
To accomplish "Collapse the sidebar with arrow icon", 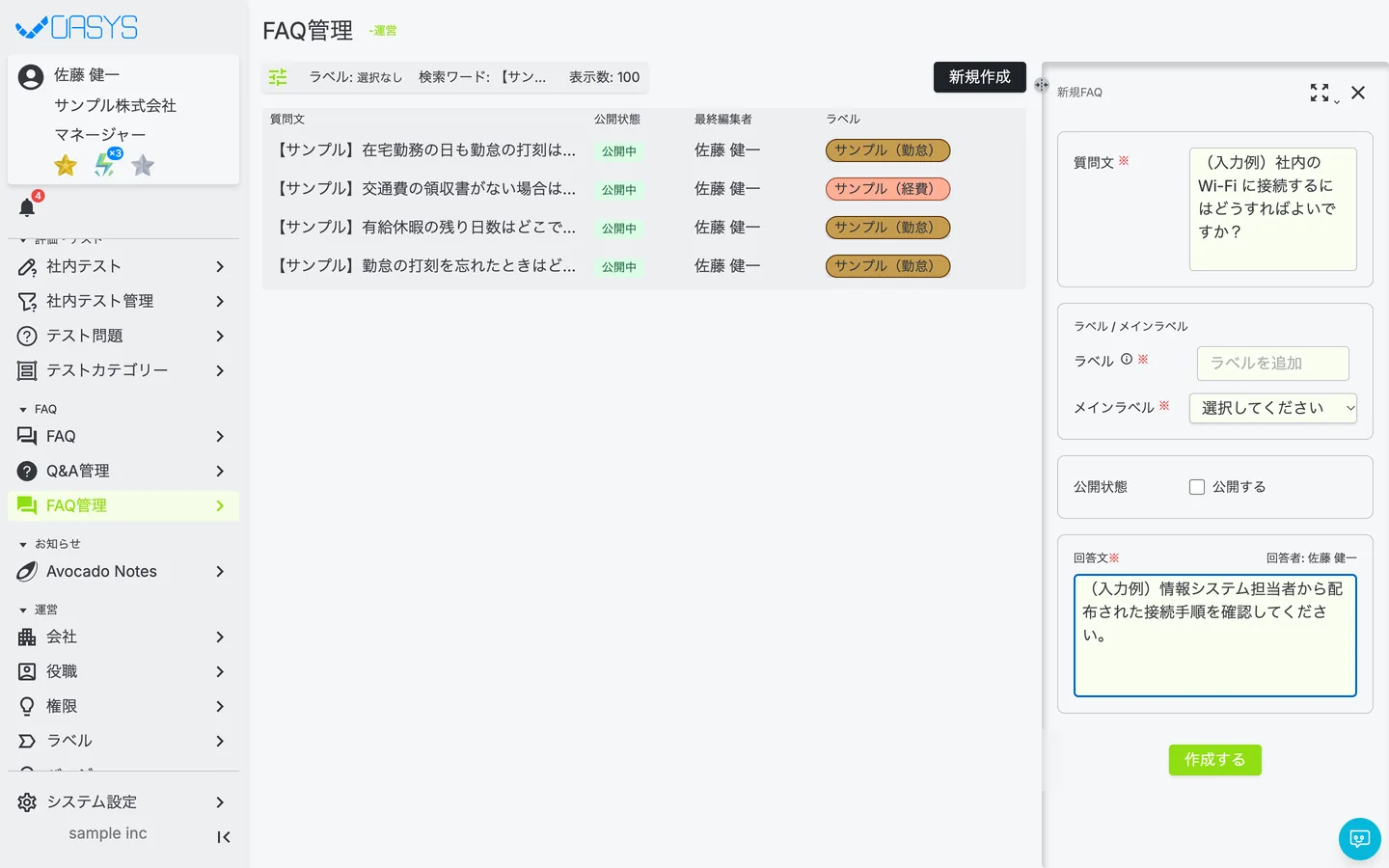I will point(224,837).
